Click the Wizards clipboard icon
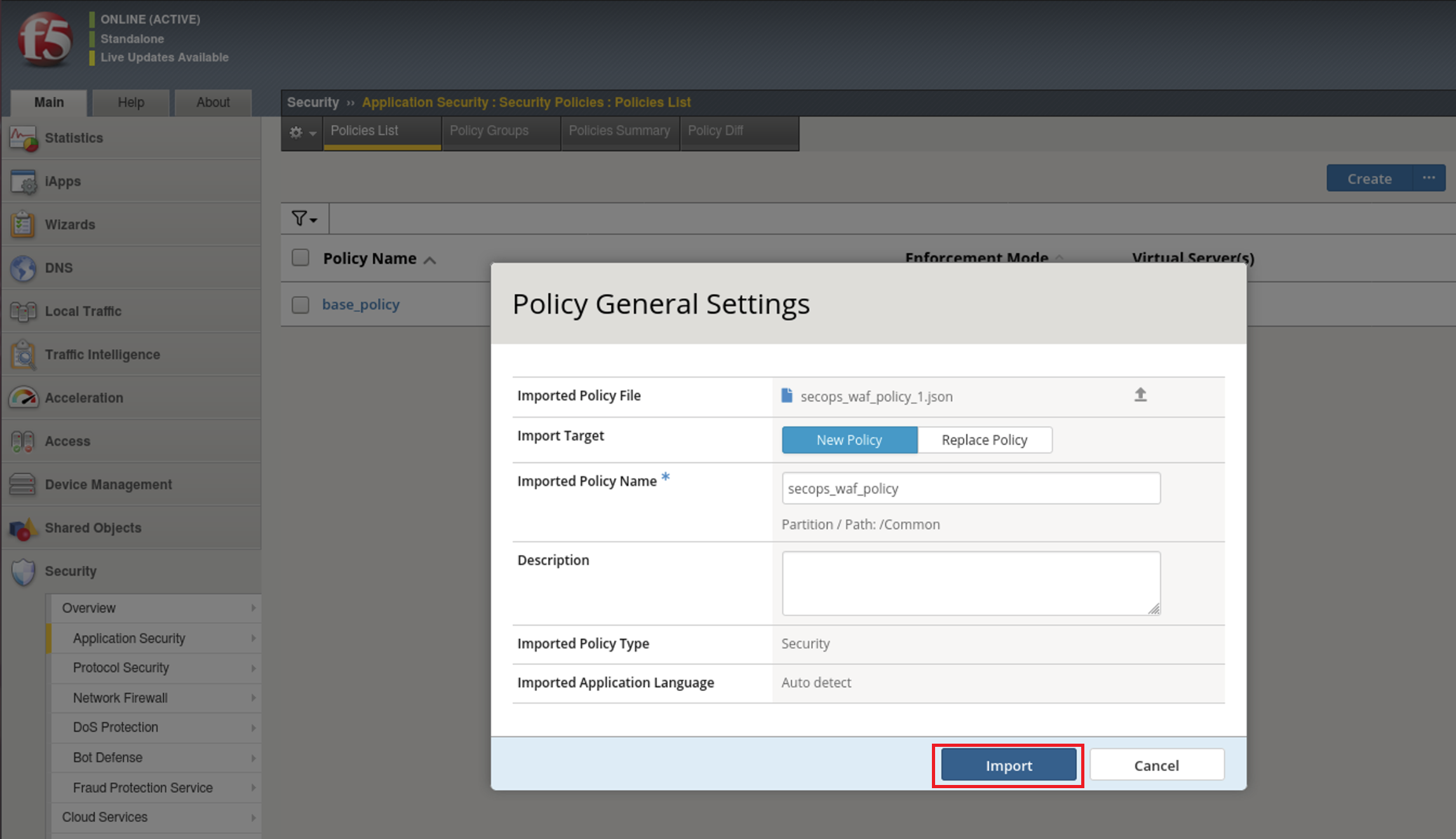This screenshot has width=1456, height=839. click(23, 224)
